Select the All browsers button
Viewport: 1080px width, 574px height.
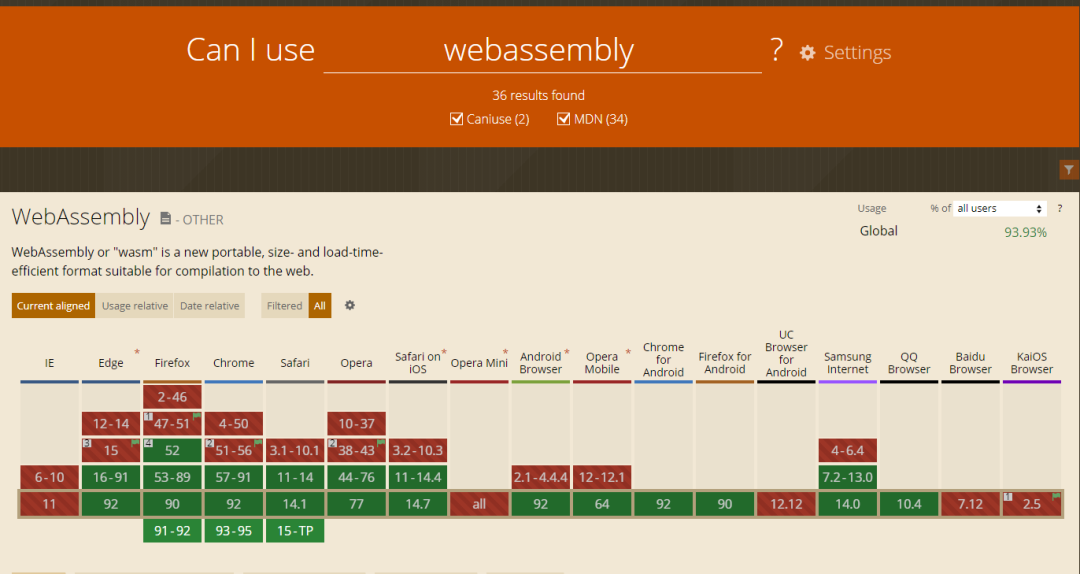[320, 306]
